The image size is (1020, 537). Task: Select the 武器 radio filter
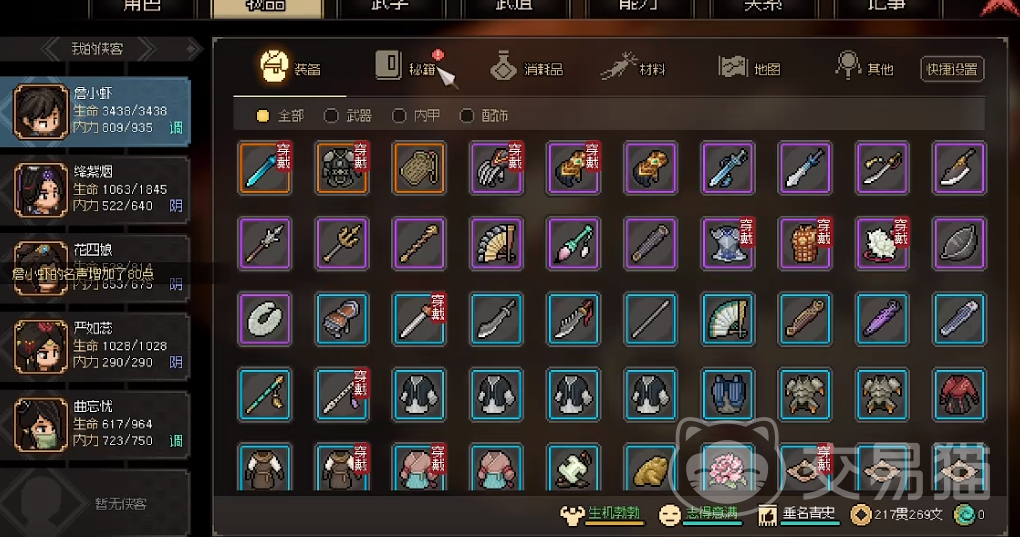coord(348,116)
